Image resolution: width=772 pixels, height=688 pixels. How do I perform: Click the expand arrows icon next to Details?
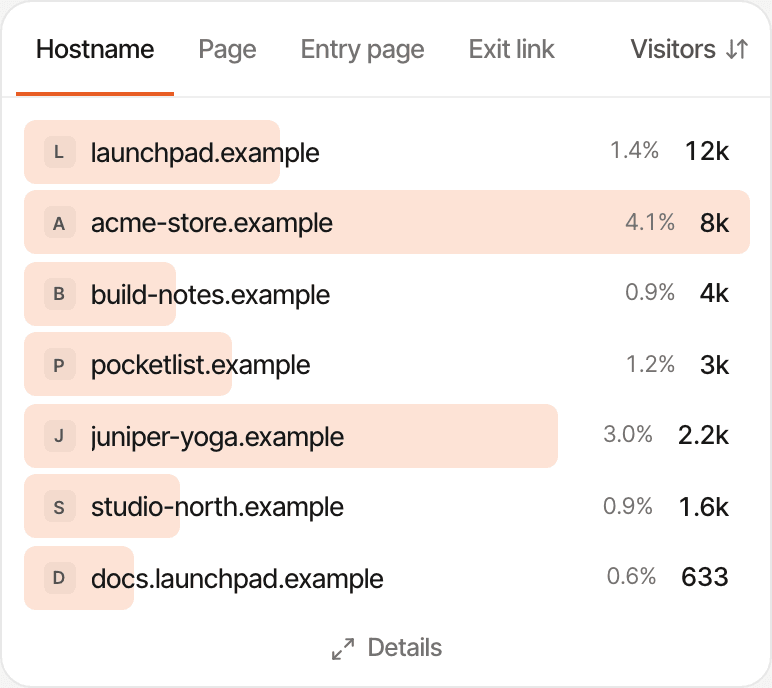(x=343, y=649)
